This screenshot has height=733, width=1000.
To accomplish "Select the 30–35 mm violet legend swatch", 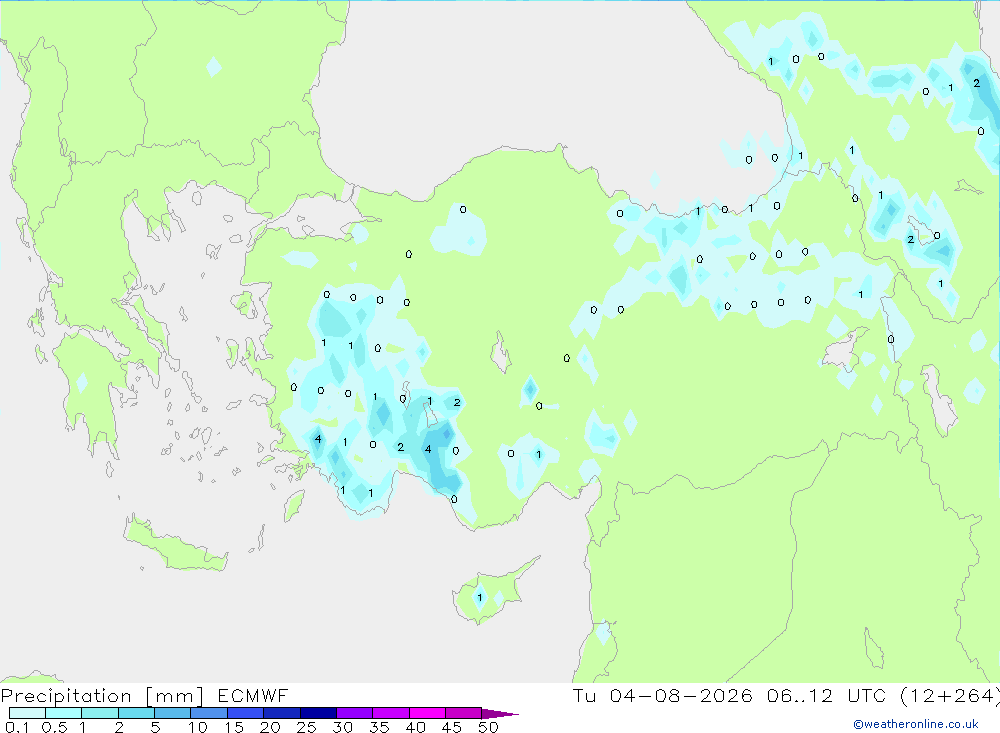I will tap(354, 713).
